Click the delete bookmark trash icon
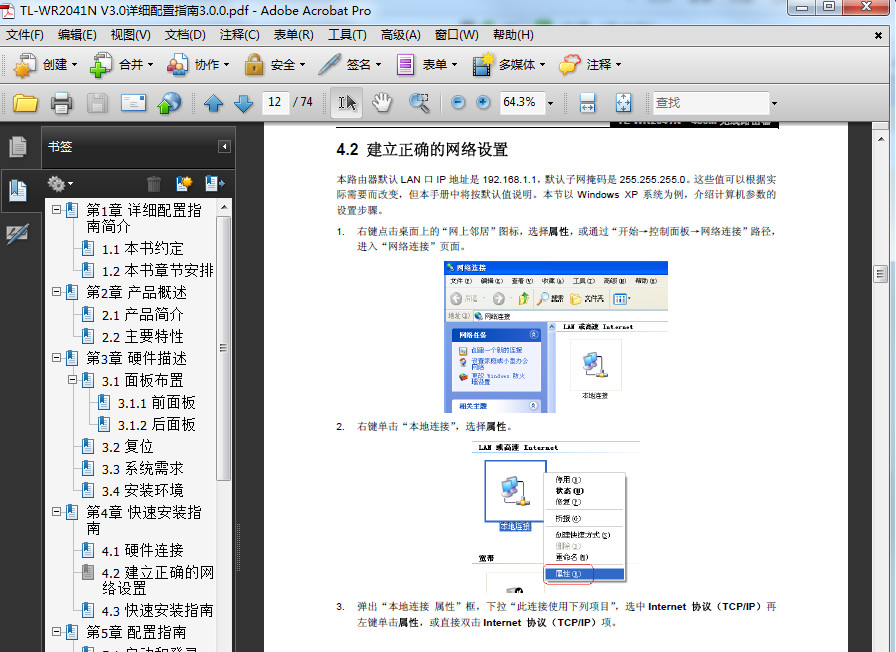 pos(154,183)
